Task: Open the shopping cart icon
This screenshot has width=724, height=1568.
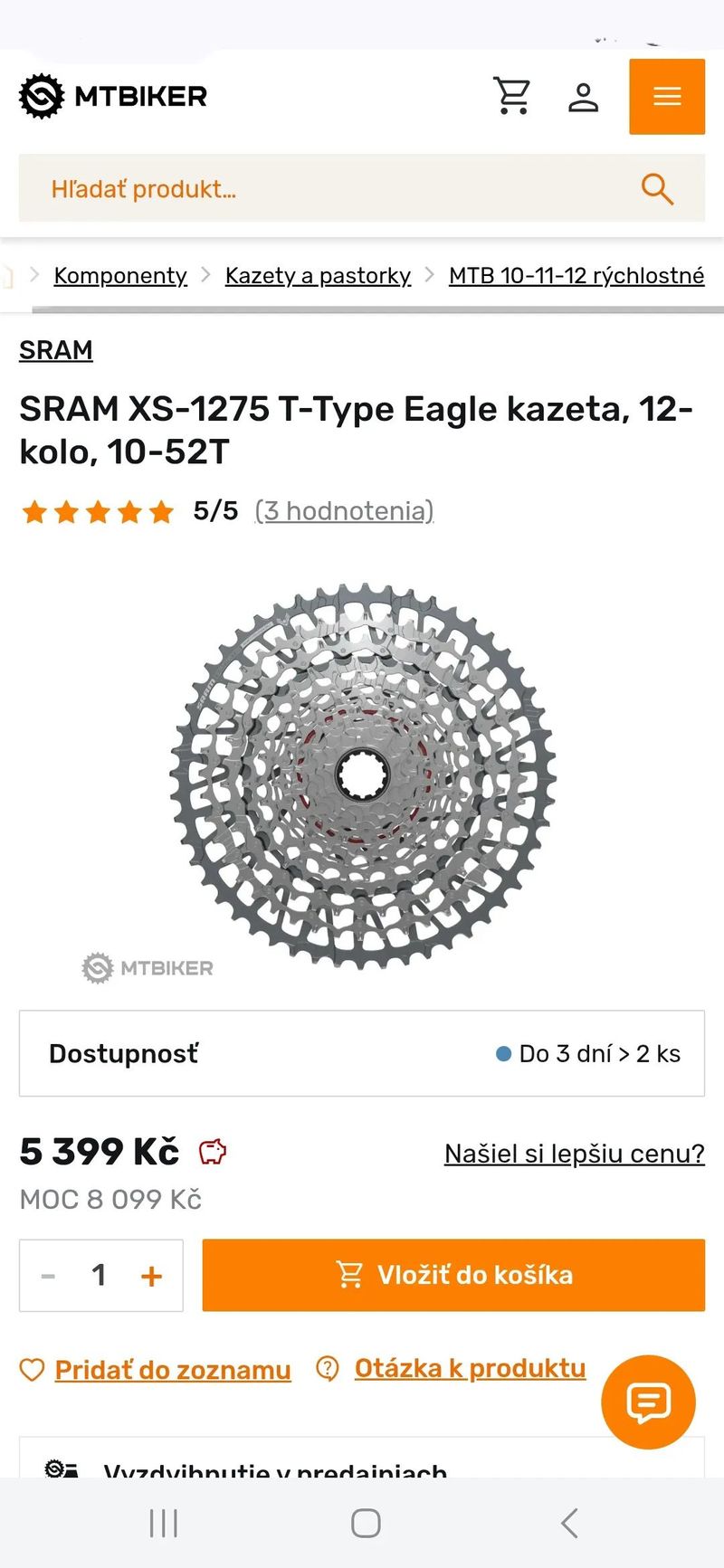Action: (512, 96)
